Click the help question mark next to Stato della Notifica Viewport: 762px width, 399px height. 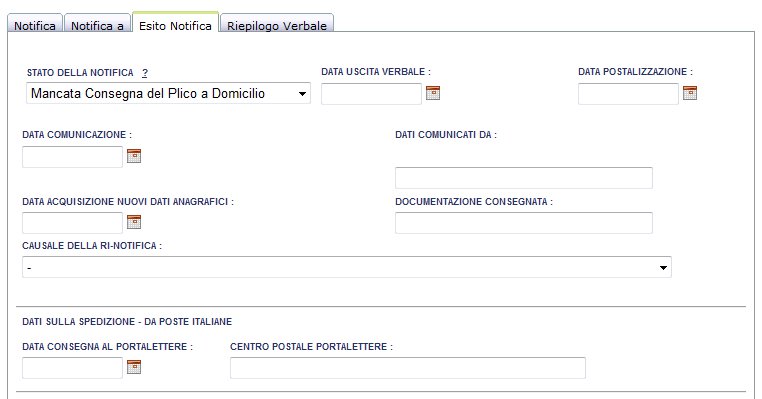point(145,73)
